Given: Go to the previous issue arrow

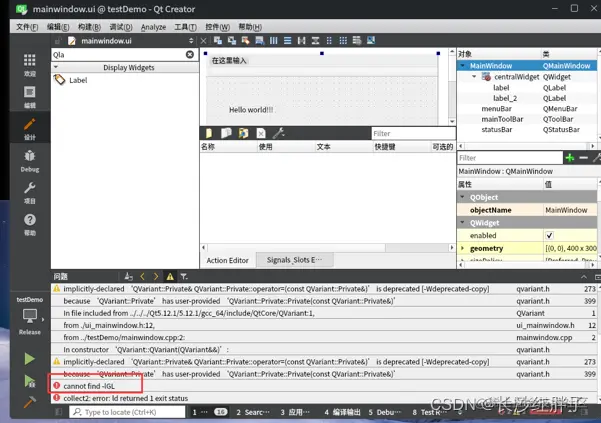Looking at the screenshot, I should [x=142, y=276].
